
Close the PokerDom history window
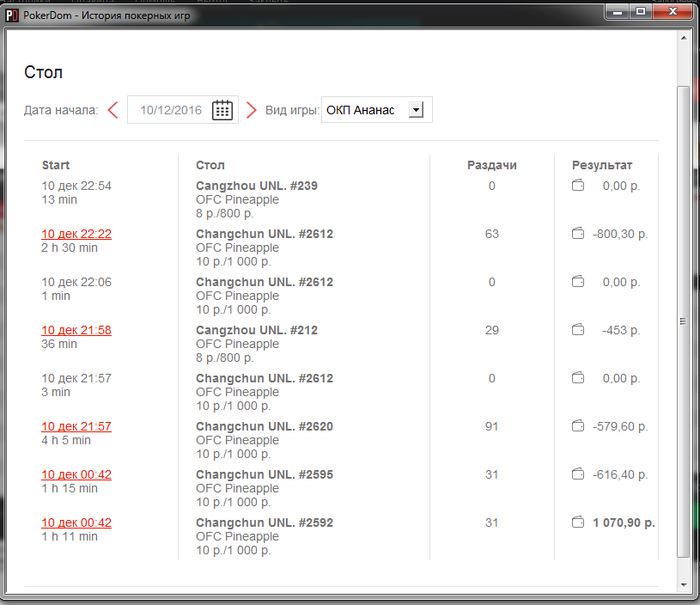coord(673,12)
